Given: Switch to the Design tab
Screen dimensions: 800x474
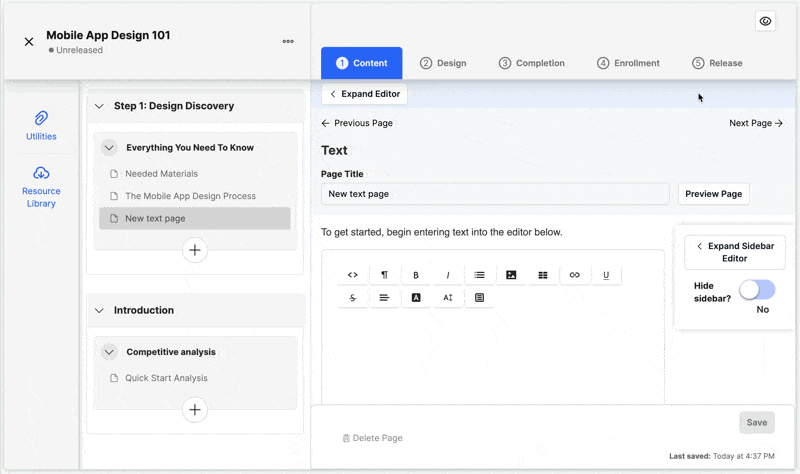Looking at the screenshot, I should pos(443,63).
